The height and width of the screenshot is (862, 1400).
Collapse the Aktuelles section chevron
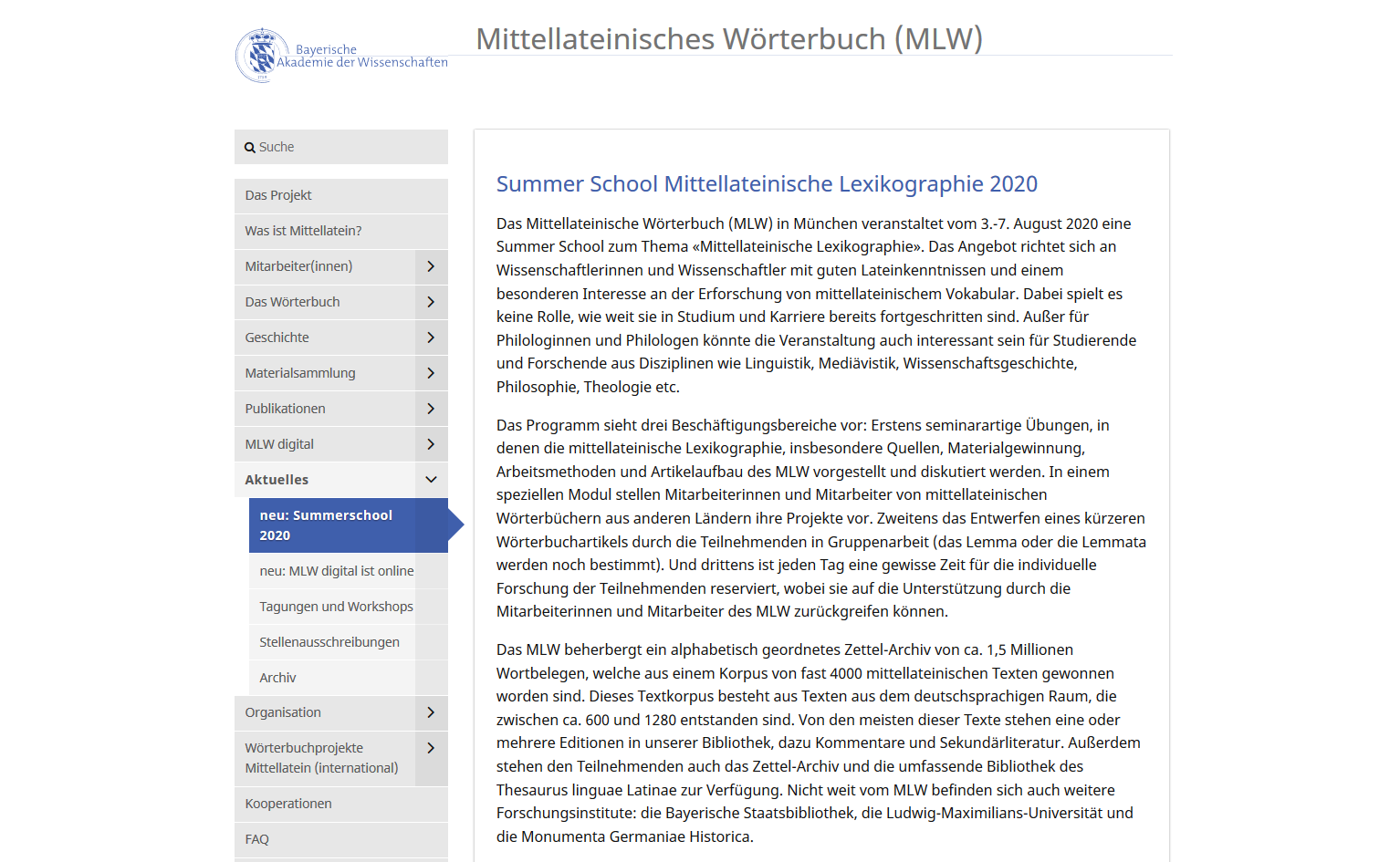pyautogui.click(x=432, y=480)
